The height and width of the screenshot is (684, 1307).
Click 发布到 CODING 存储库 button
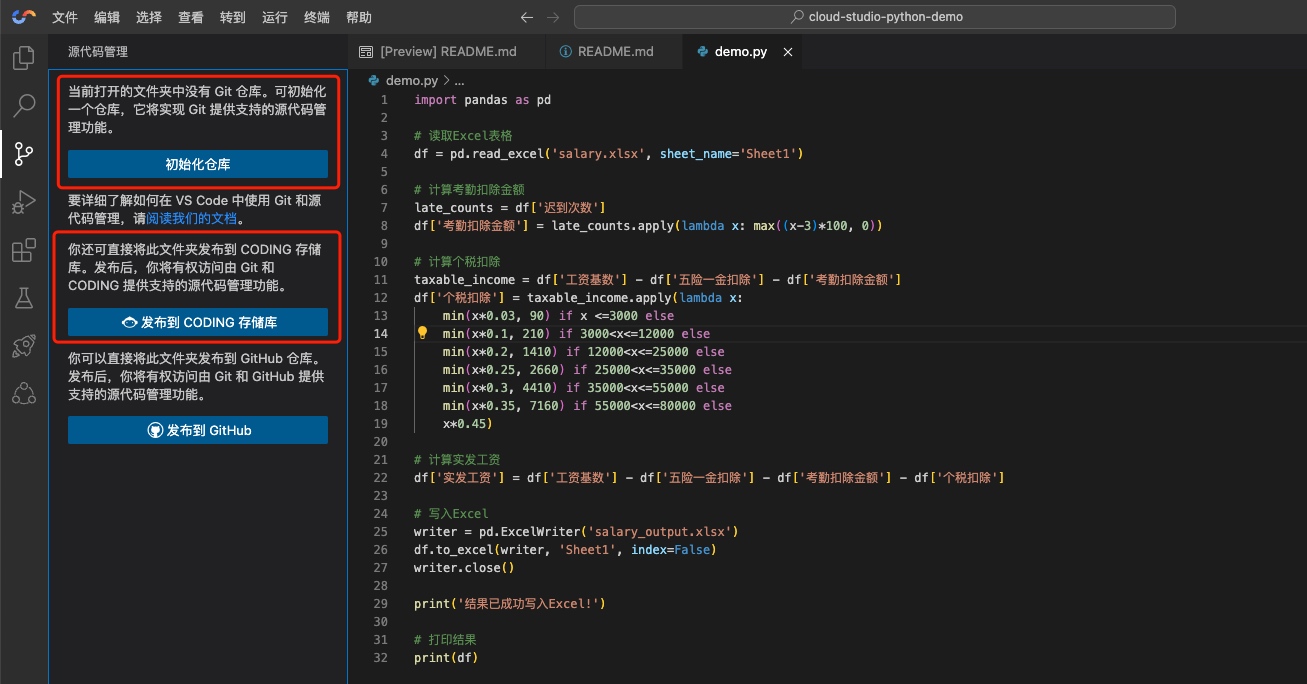coord(198,322)
